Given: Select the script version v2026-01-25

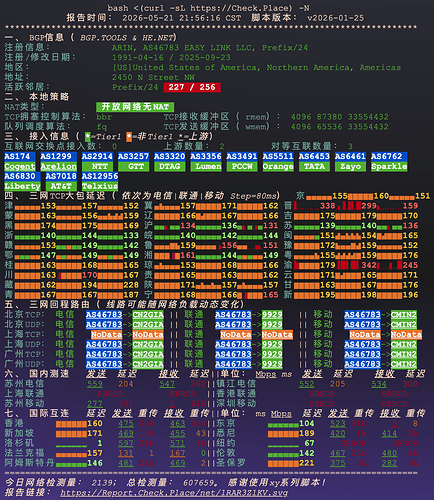Looking at the screenshot, I should pos(335,18).
